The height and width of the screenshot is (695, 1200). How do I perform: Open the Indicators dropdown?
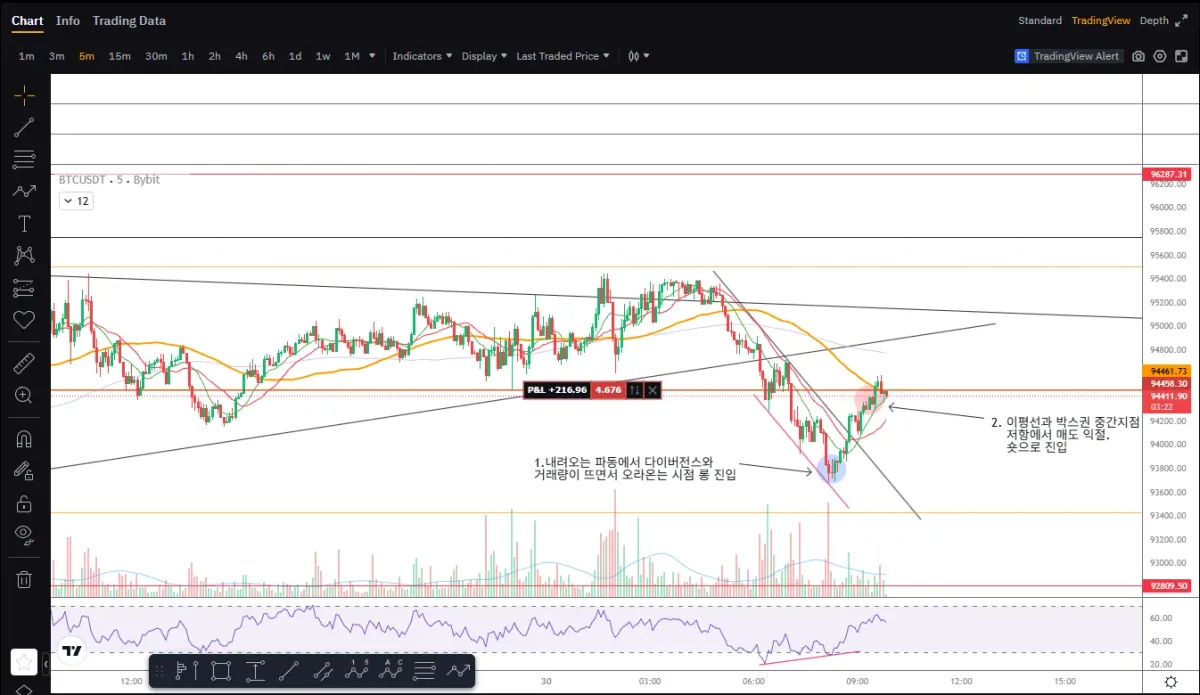(422, 56)
